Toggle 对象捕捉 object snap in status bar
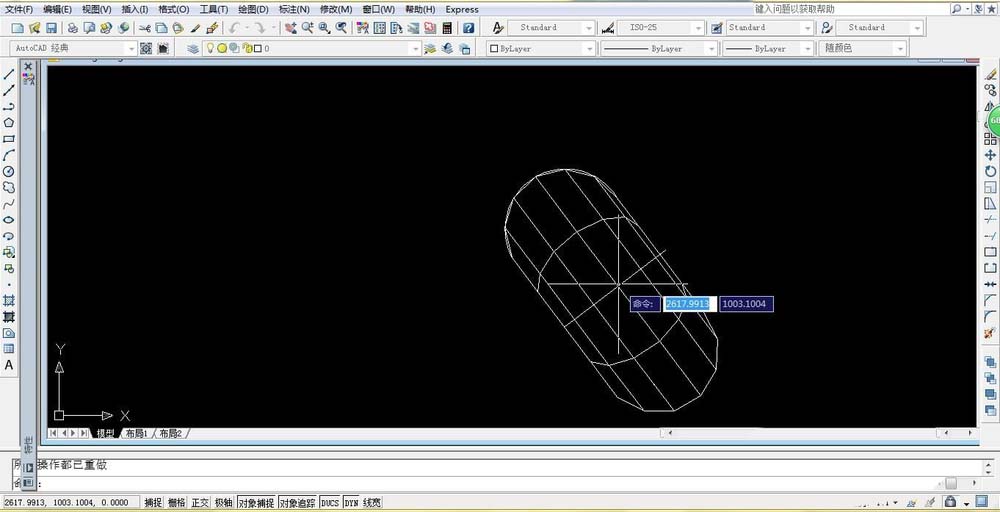Viewport: 1000px width, 512px height. [x=256, y=502]
